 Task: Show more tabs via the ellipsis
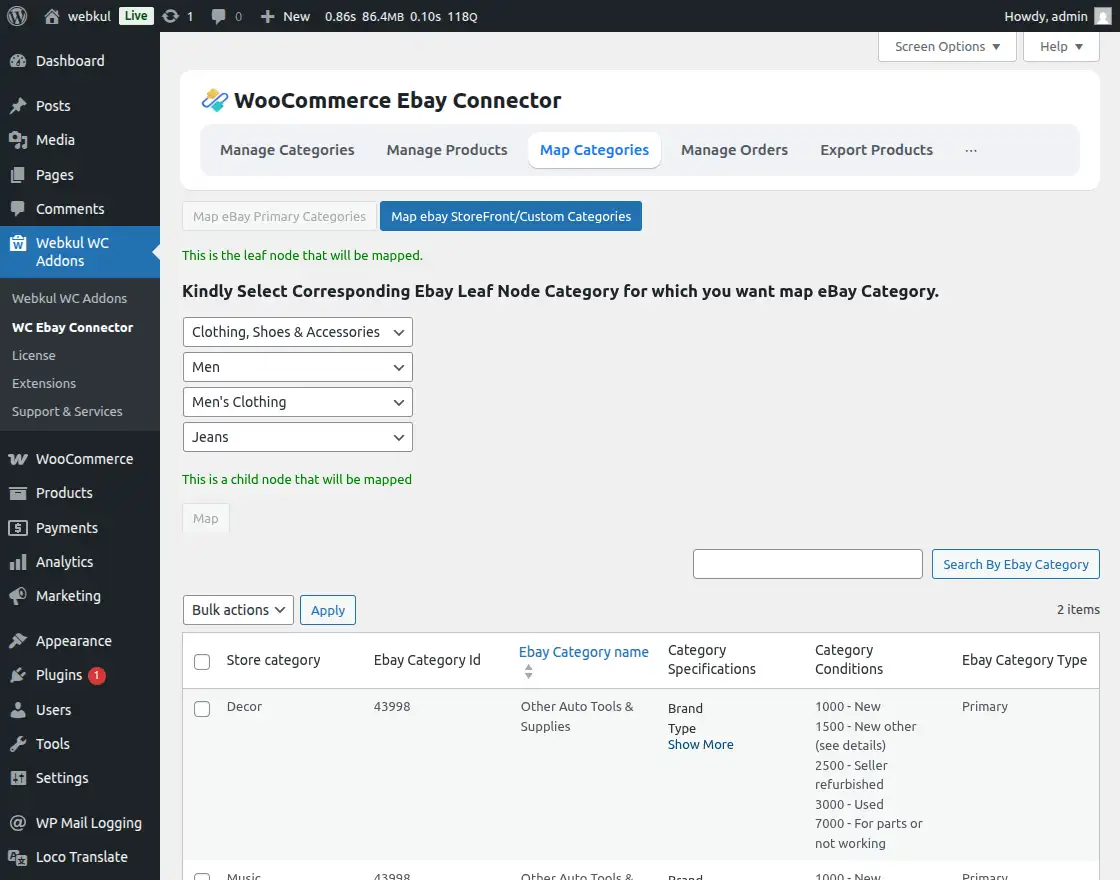tap(971, 150)
